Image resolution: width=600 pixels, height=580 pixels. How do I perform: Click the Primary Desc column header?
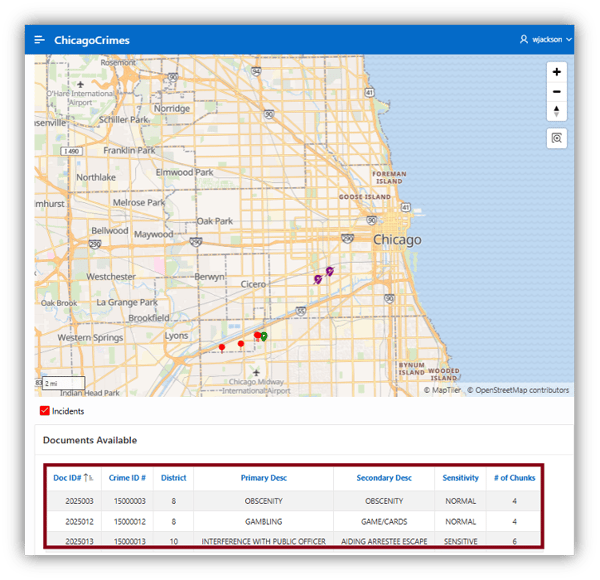click(x=262, y=478)
